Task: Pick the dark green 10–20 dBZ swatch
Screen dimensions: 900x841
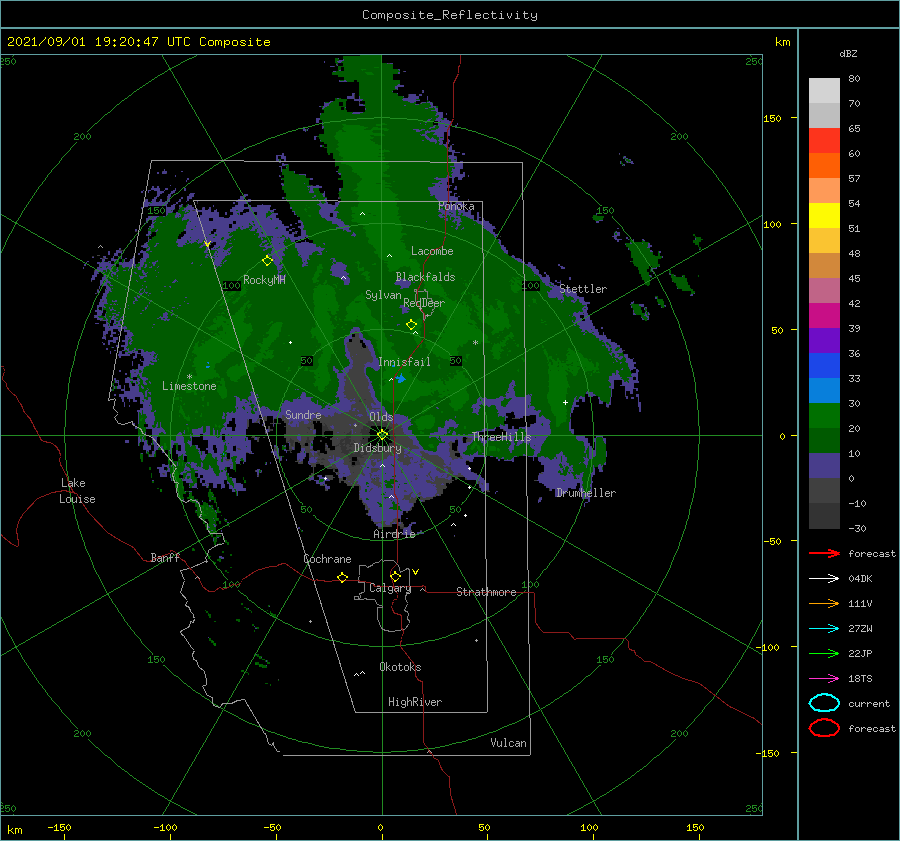Action: click(x=824, y=441)
